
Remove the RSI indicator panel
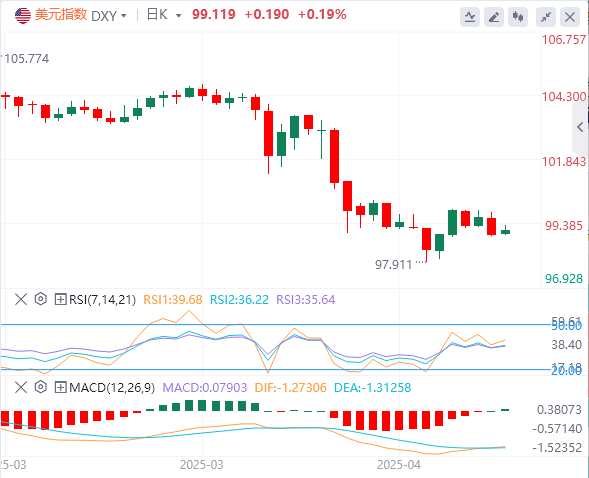coord(21,299)
